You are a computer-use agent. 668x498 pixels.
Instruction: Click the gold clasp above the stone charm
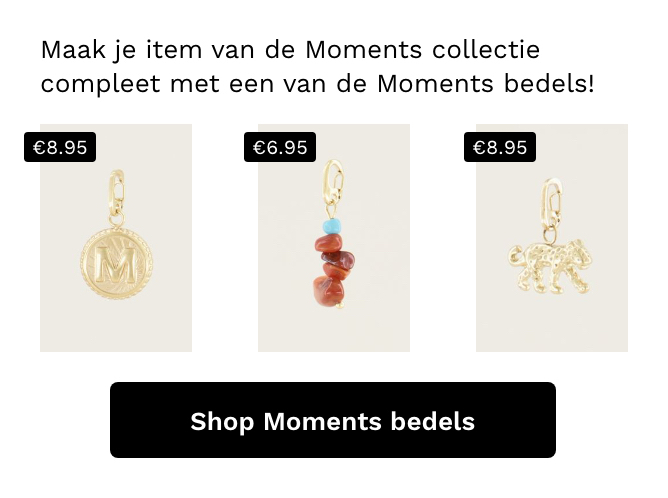(334, 182)
